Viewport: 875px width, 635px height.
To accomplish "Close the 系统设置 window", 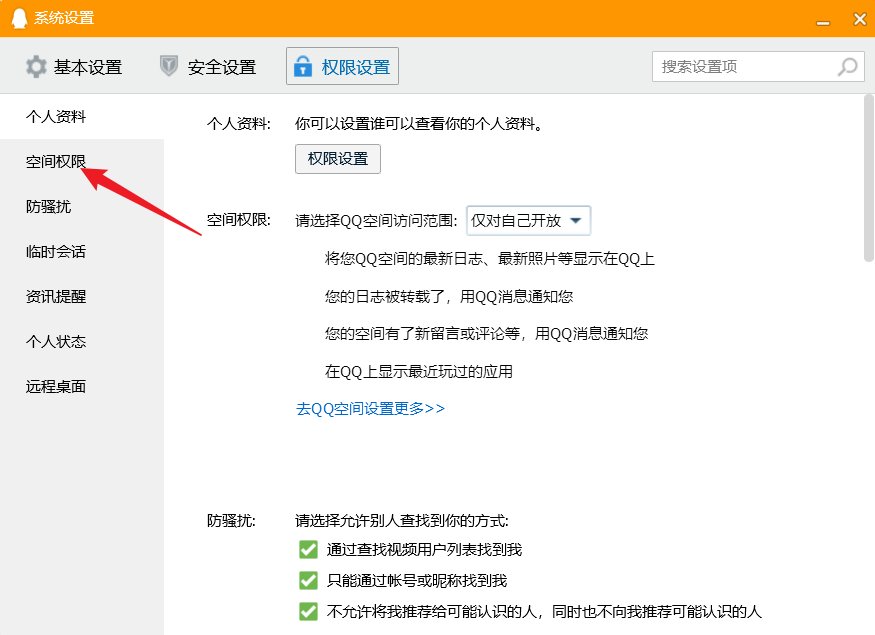I will pyautogui.click(x=859, y=19).
